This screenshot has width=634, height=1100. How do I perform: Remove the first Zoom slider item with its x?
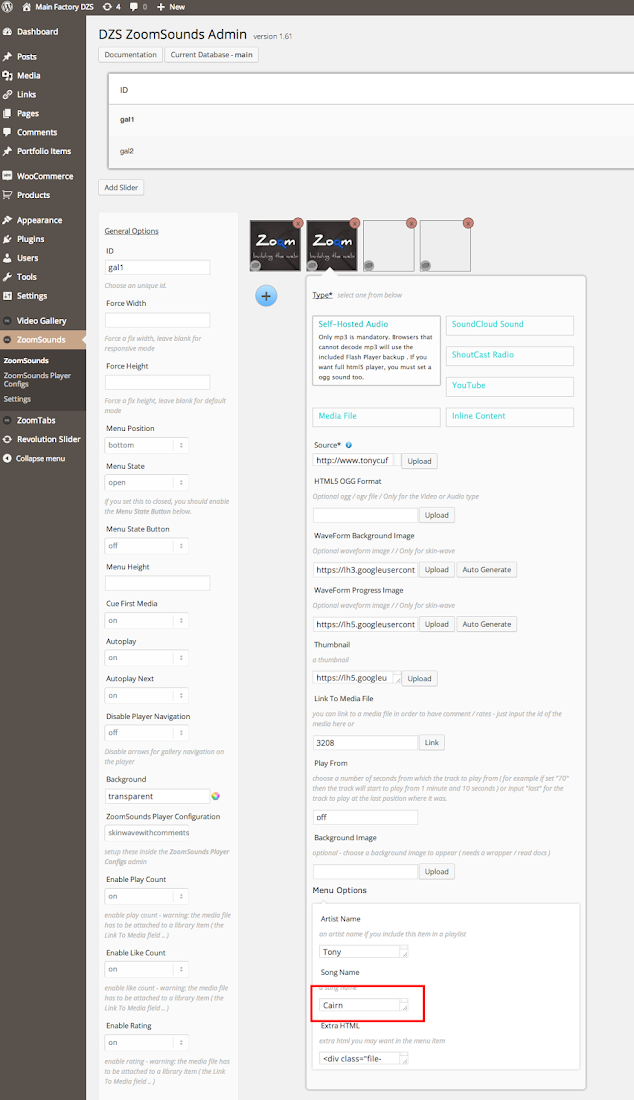click(x=297, y=223)
